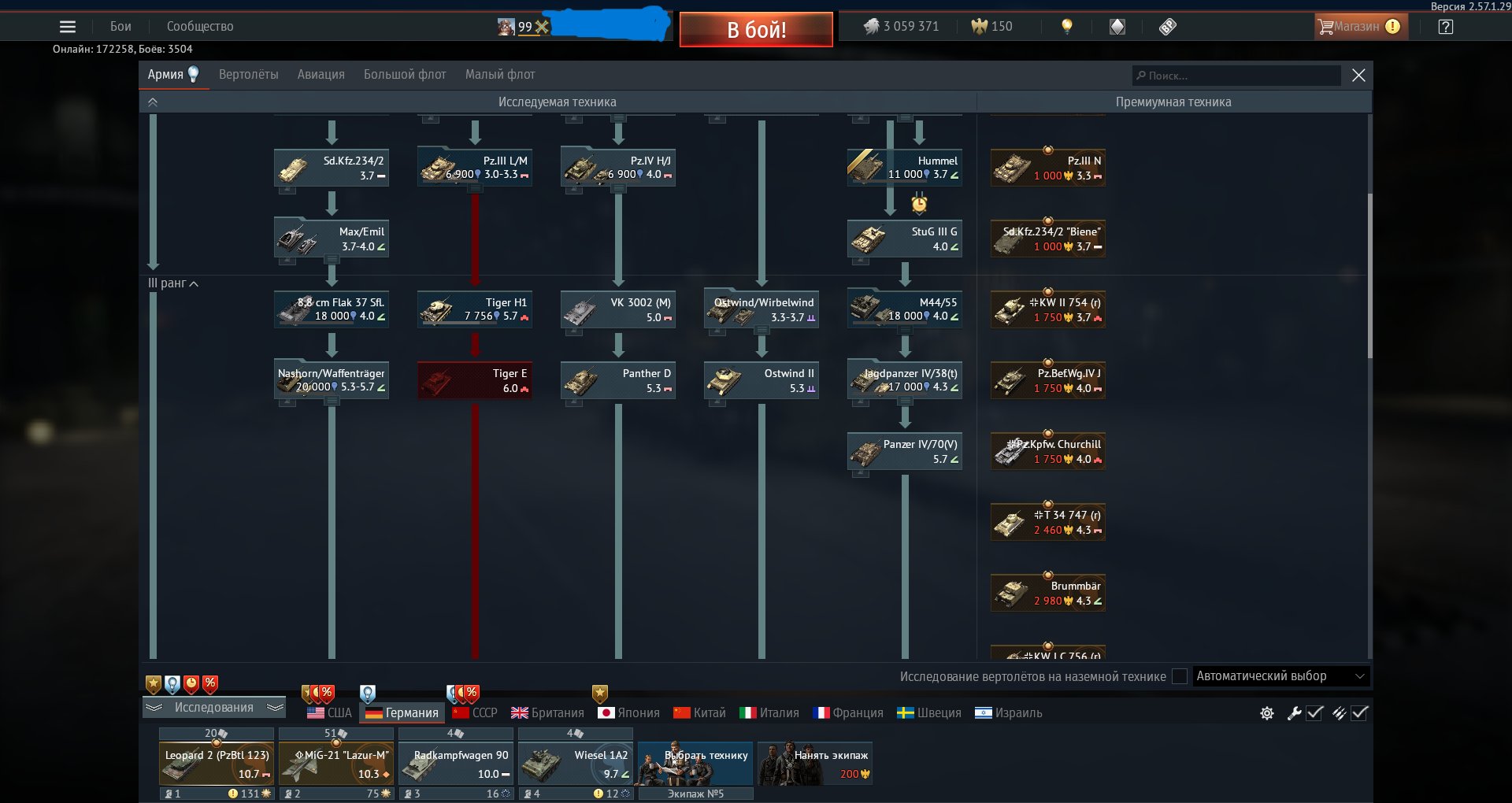Open the Battle Pass BP icon
The height and width of the screenshot is (803, 1512).
click(1167, 27)
